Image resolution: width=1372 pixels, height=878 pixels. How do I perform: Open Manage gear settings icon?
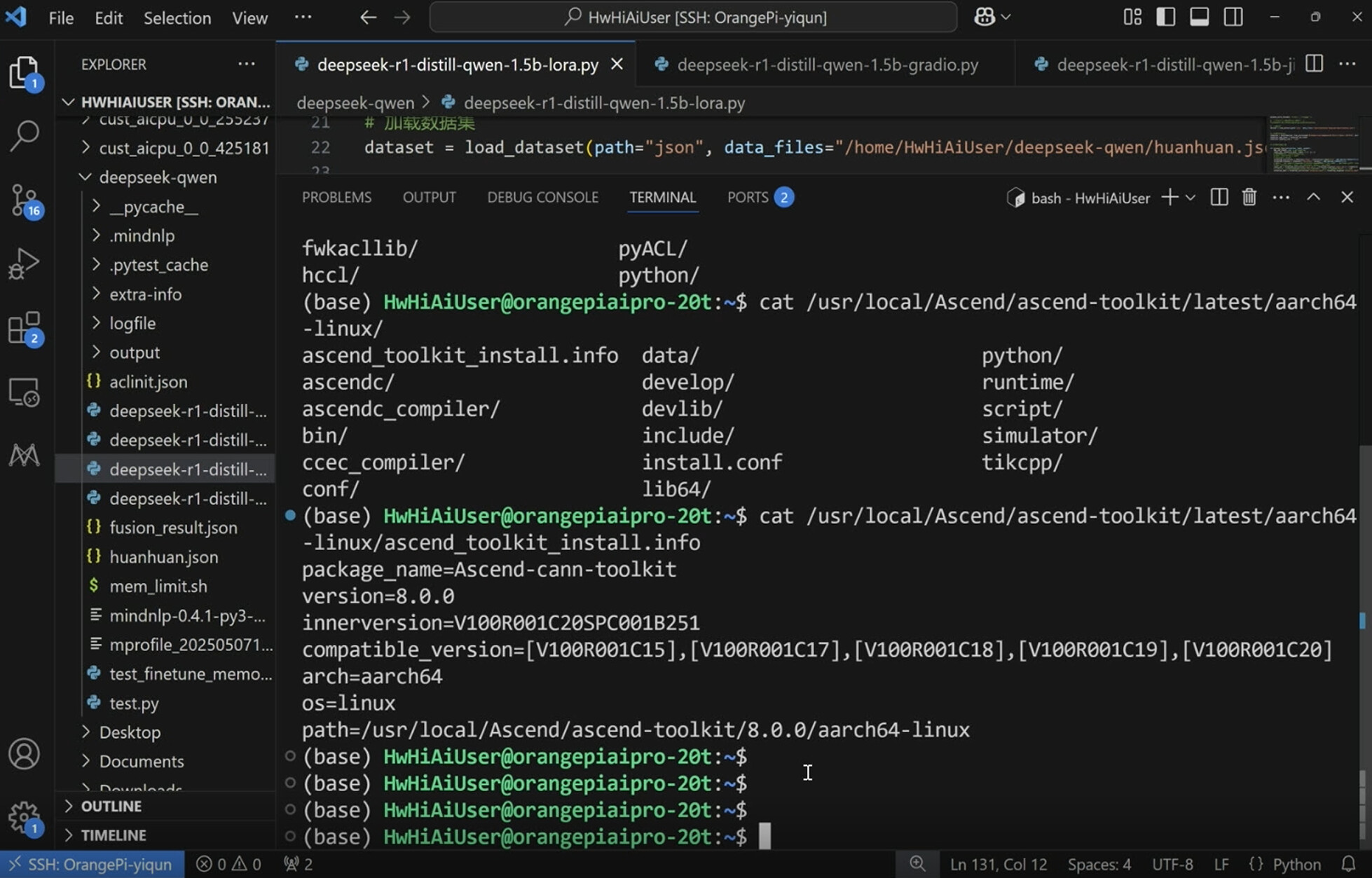25,817
